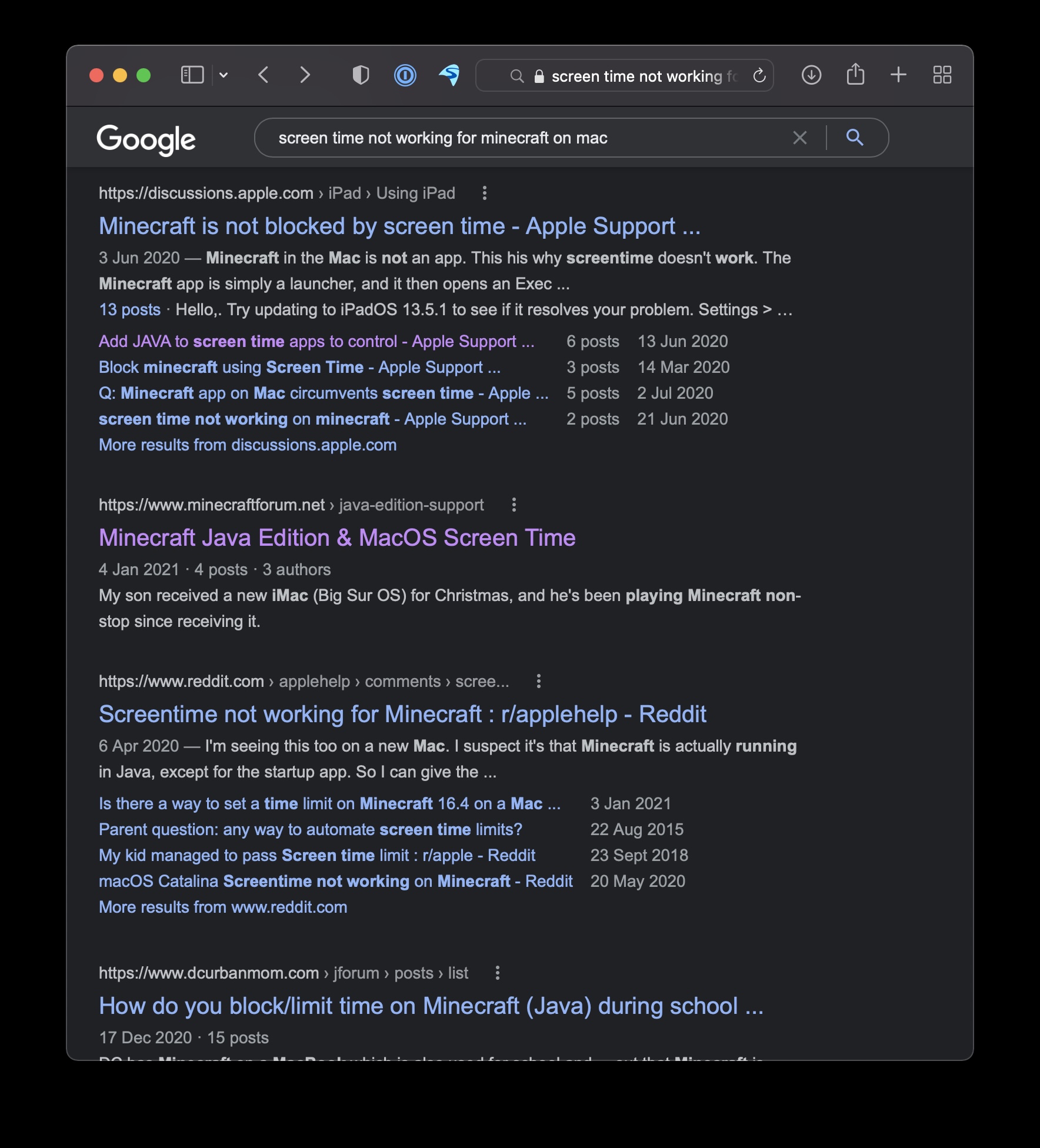Open the Share menu
1040x1148 pixels.
pyautogui.click(x=855, y=75)
